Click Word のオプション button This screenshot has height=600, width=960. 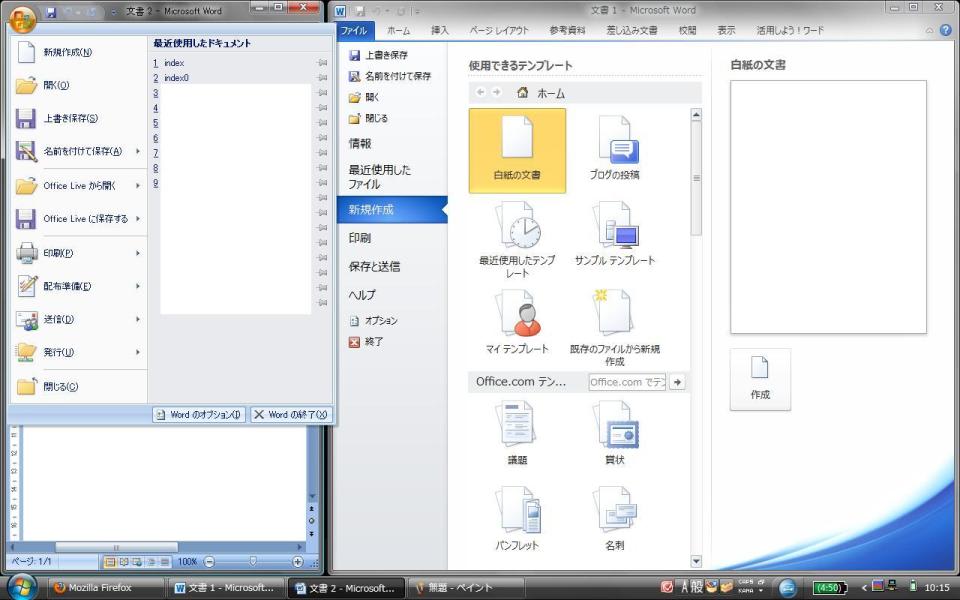(199, 414)
